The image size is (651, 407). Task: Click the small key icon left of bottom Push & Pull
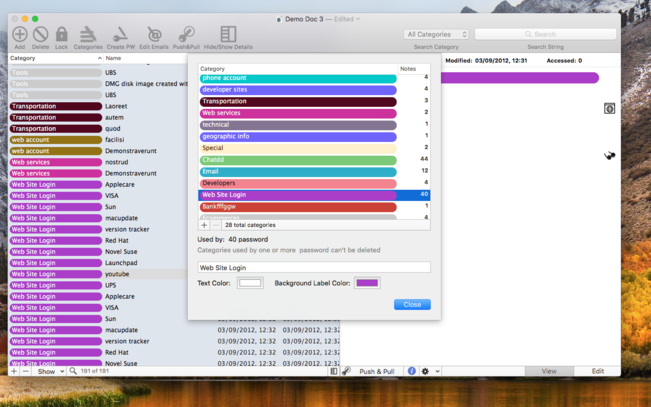[x=346, y=371]
